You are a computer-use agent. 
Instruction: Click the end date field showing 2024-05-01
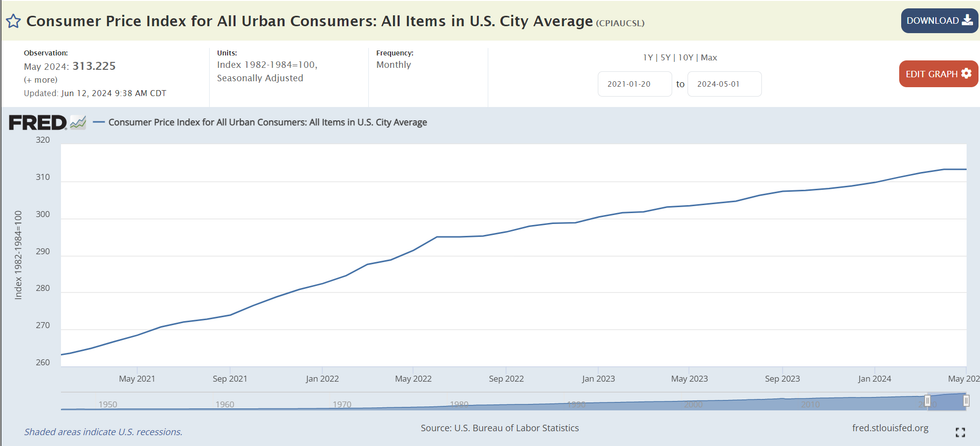click(x=724, y=84)
